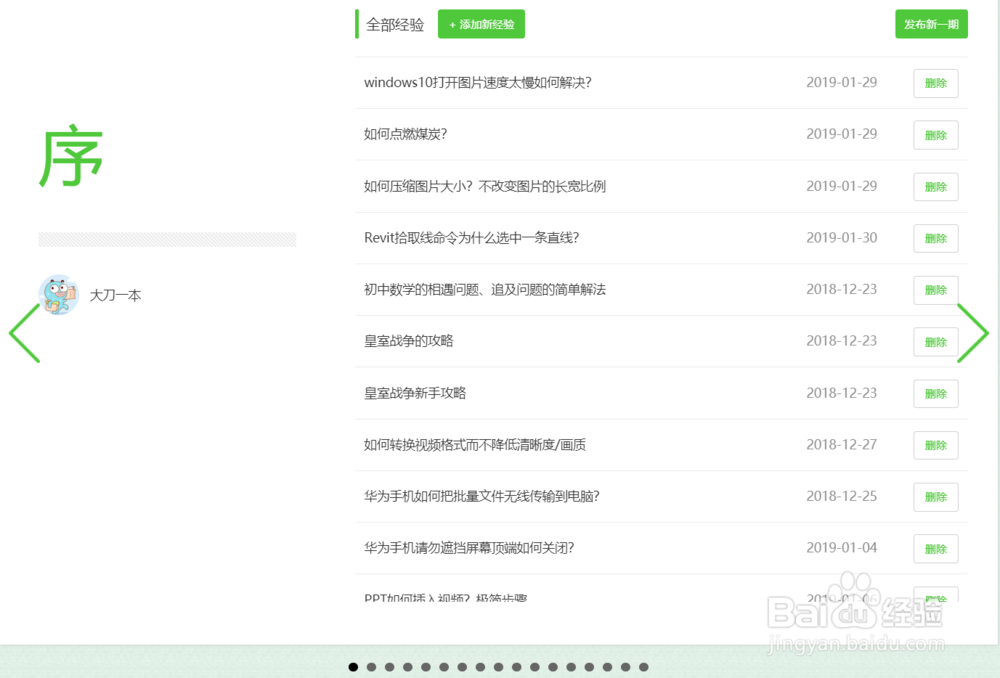Open the 华为手机批量文件无线传输 article
The height and width of the screenshot is (678, 1000).
480,496
